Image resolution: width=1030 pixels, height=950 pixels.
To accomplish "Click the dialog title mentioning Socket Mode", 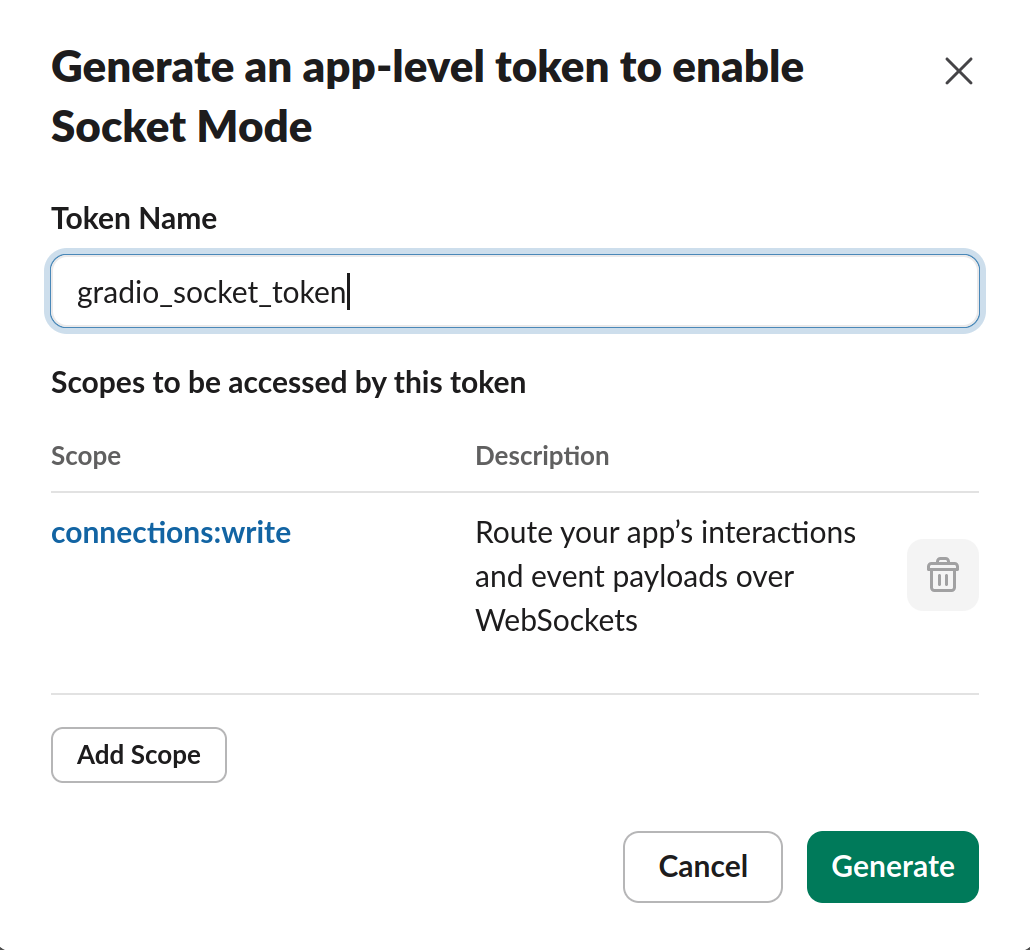I will pos(428,97).
